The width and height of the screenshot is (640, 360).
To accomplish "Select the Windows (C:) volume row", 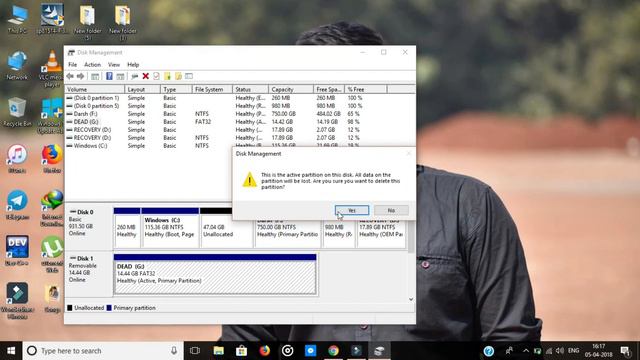I will pyautogui.click(x=149, y=146).
